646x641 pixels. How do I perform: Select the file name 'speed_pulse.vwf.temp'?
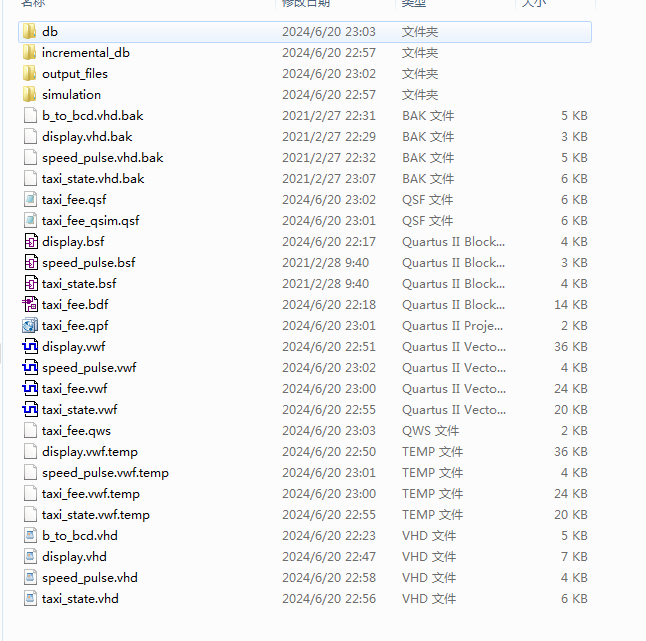pos(105,473)
